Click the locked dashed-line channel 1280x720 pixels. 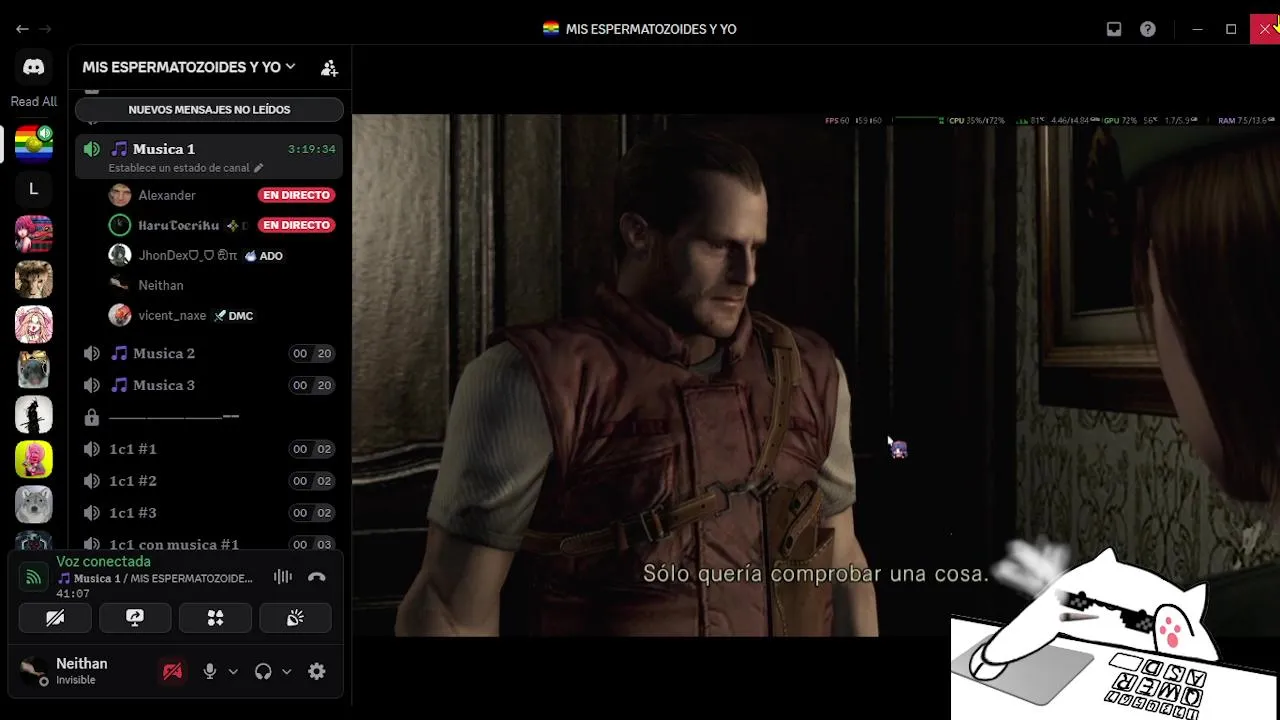click(x=209, y=417)
